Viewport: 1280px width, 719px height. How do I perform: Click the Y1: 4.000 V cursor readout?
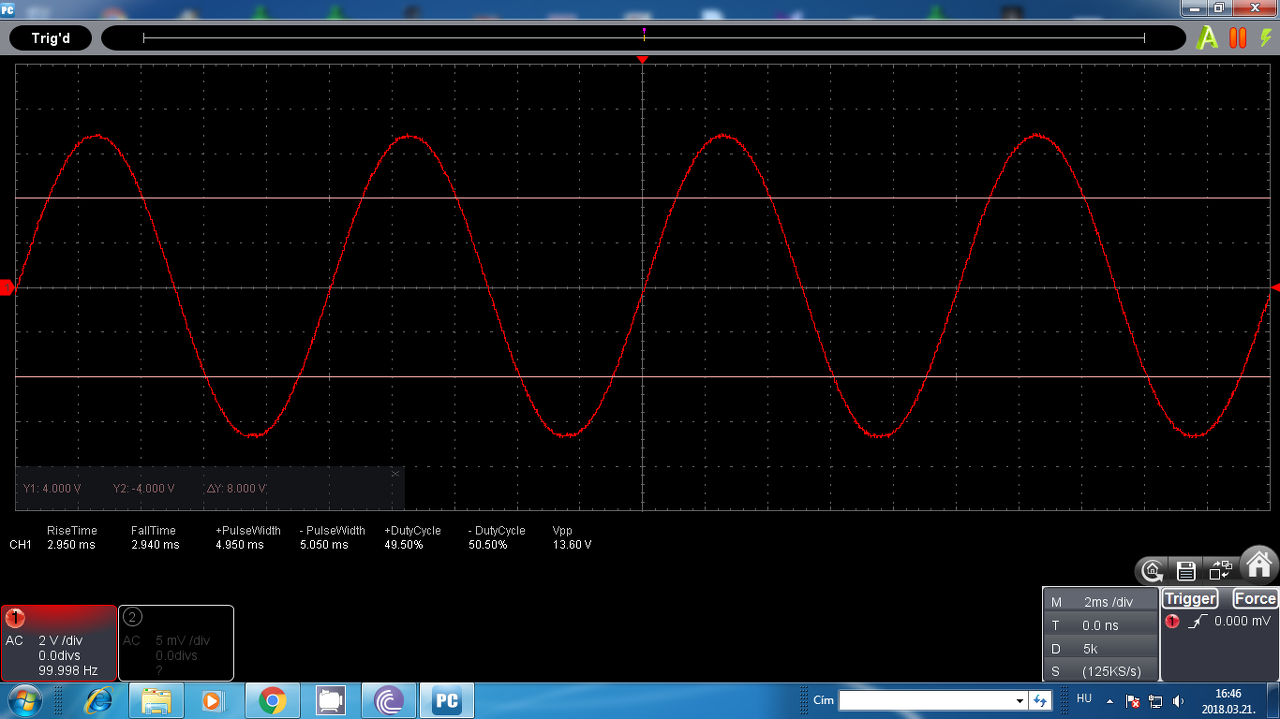click(52, 488)
